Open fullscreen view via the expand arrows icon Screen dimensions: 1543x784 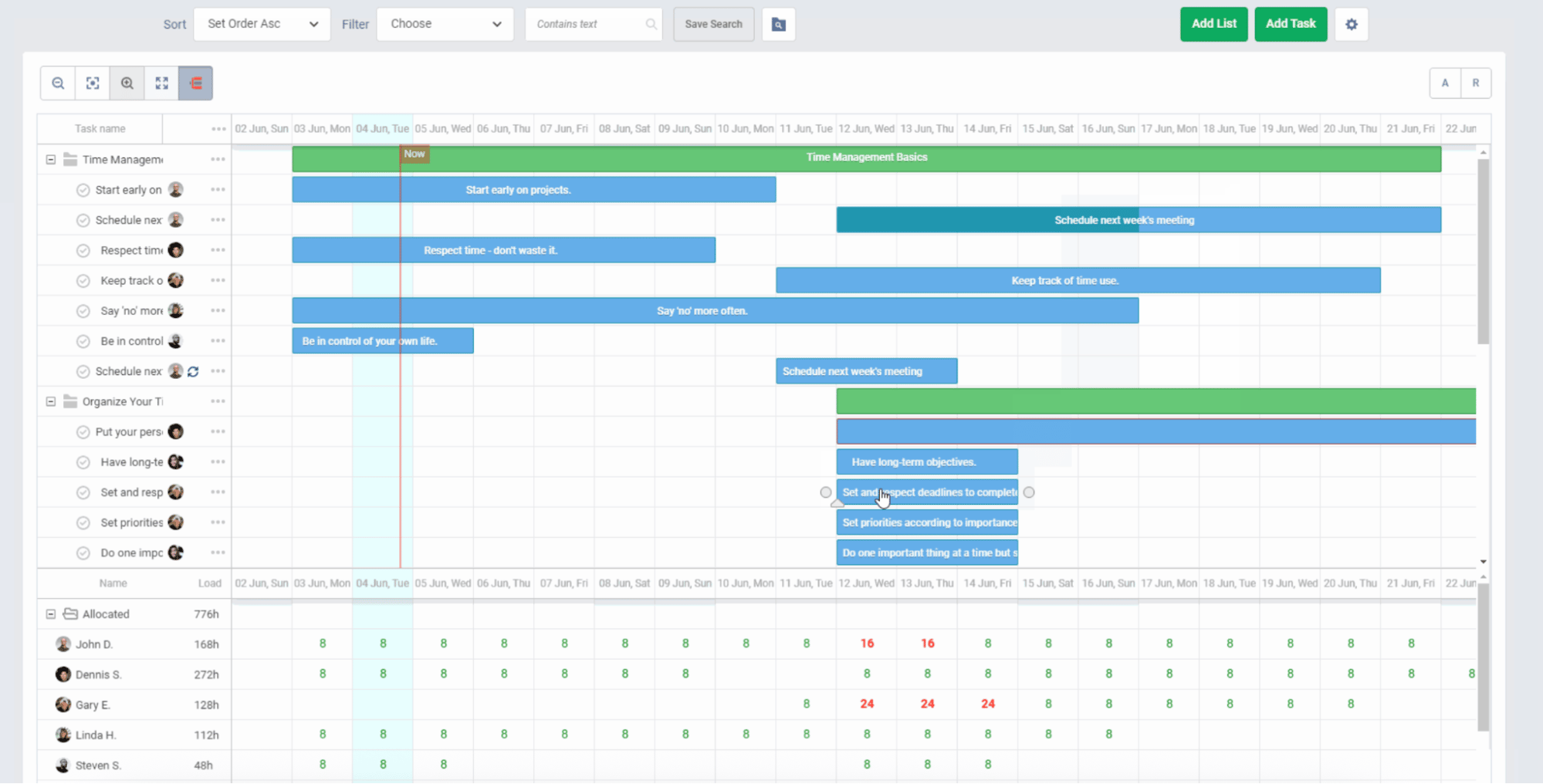161,83
